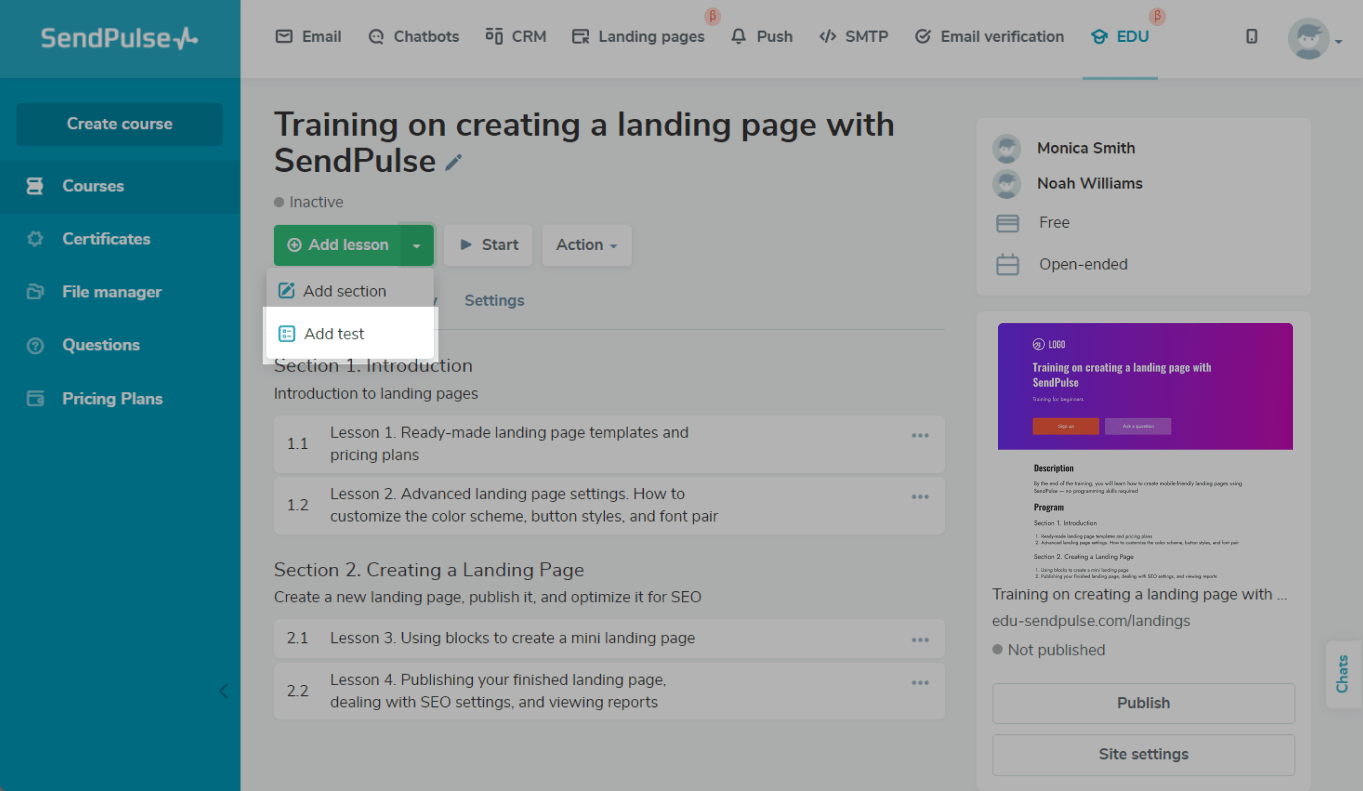Screen dimensions: 1363x791
Task: Start the course with the Start button
Action: tap(488, 245)
